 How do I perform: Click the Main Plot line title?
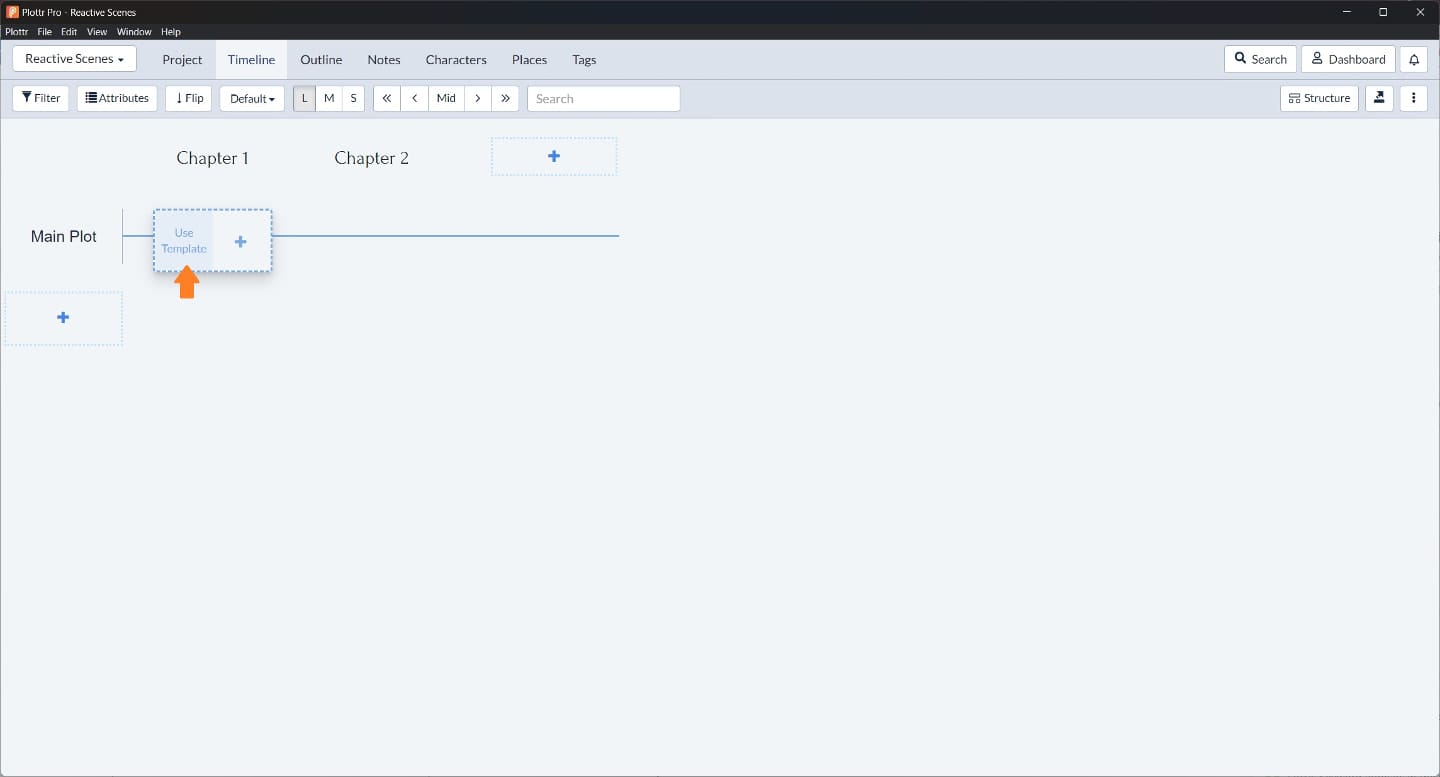click(64, 237)
